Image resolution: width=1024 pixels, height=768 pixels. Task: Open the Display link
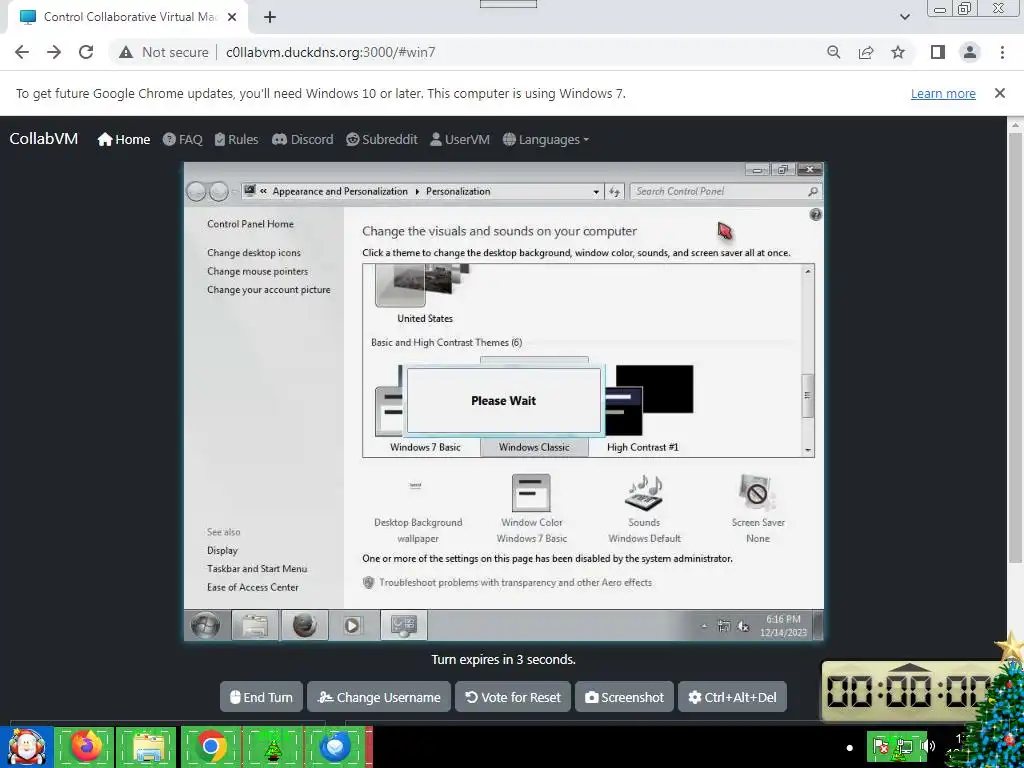[222, 551]
